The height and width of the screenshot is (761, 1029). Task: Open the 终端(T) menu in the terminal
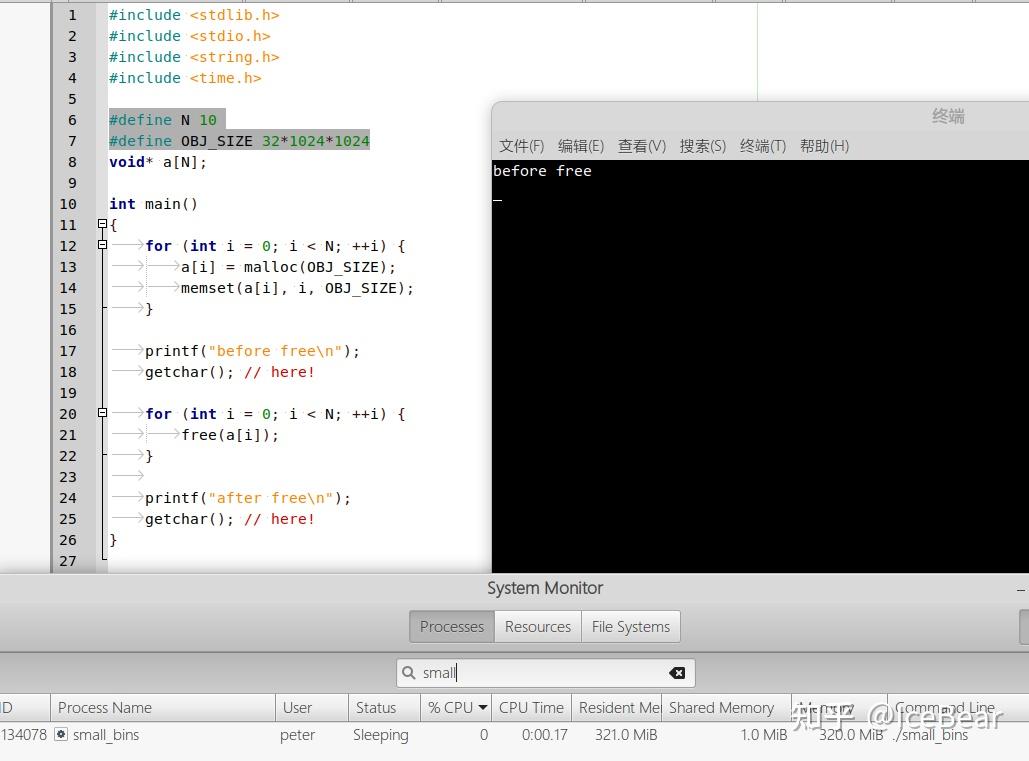pyautogui.click(x=763, y=146)
